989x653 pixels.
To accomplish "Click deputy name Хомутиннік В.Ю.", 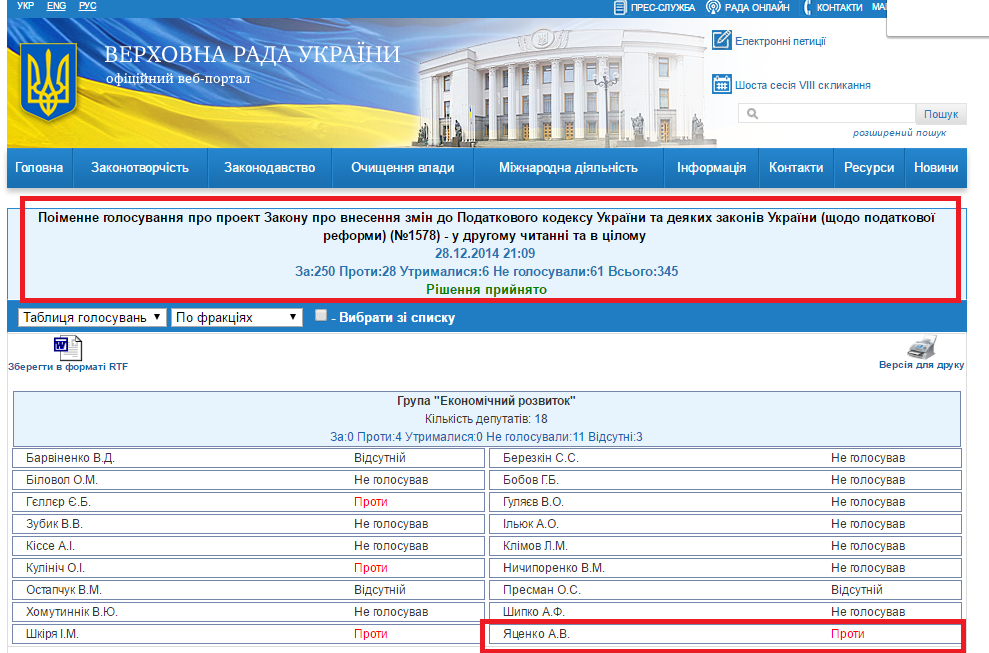I will [x=72, y=612].
